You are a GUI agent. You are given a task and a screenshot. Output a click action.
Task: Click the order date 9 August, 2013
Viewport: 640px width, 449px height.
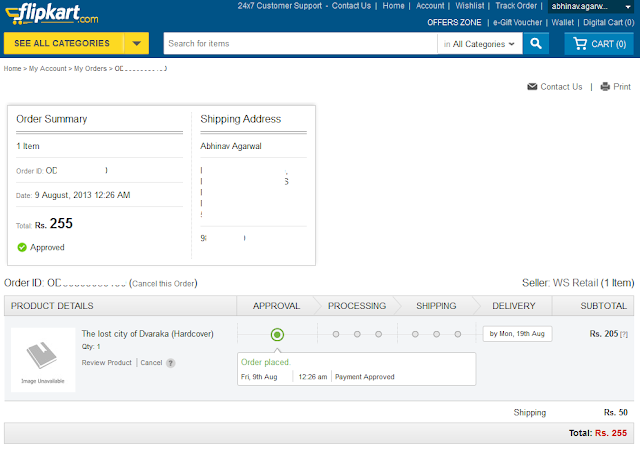pyautogui.click(x=82, y=195)
